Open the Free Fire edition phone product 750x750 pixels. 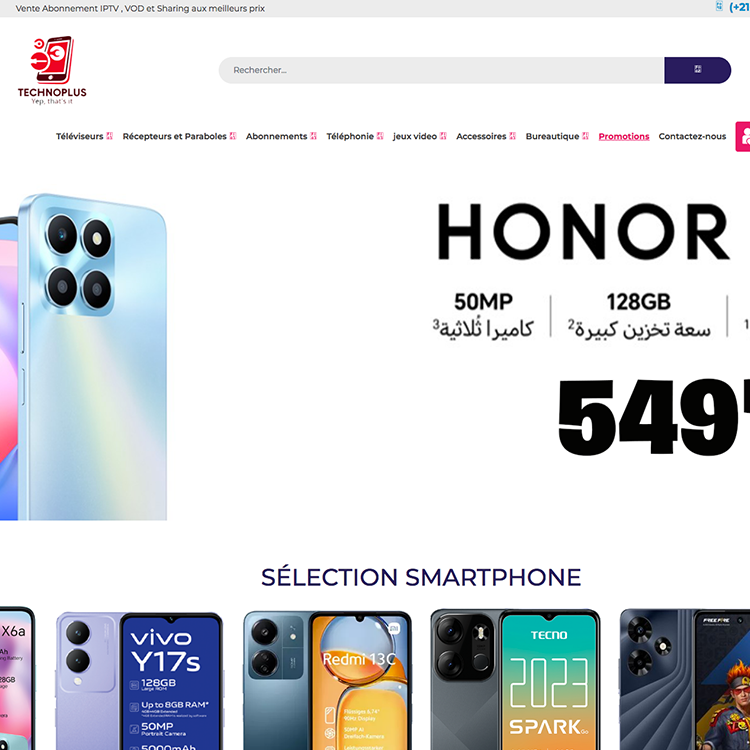(x=684, y=679)
